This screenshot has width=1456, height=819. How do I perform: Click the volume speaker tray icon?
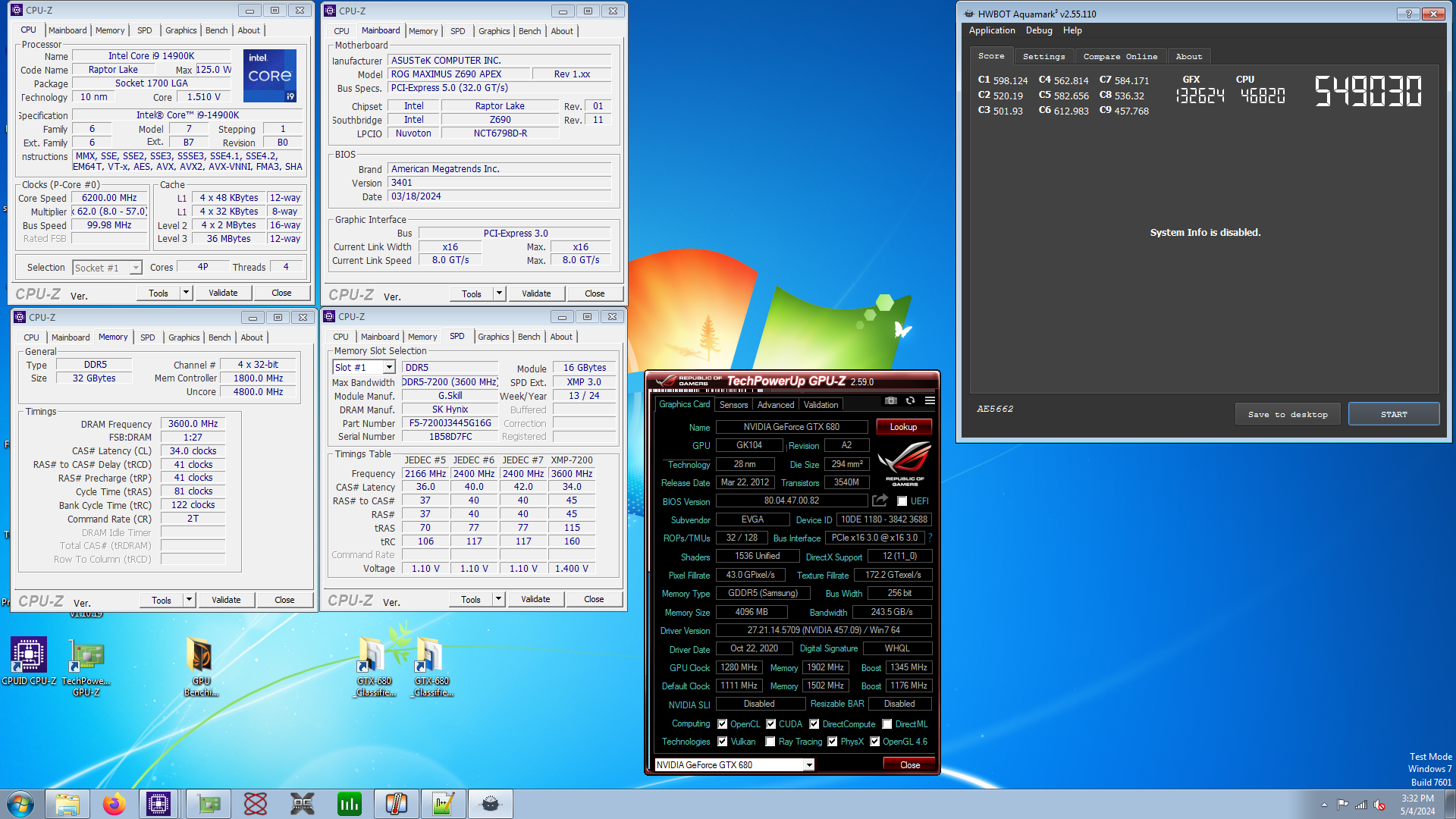(1379, 805)
